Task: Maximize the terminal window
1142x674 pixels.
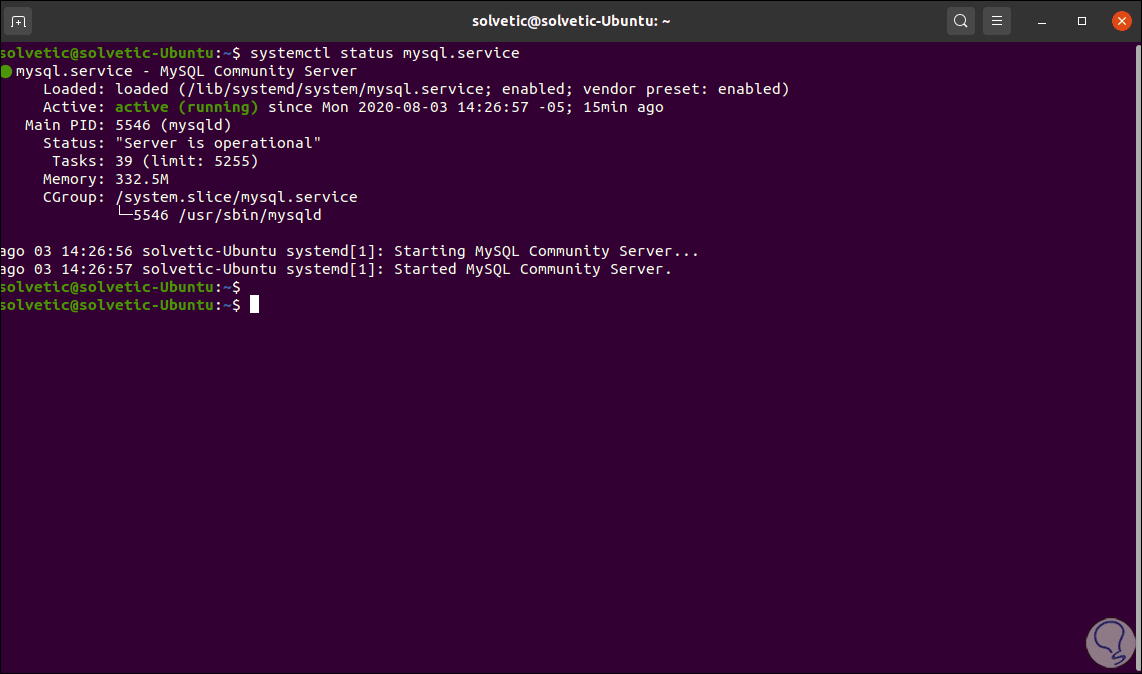Action: 1082,21
